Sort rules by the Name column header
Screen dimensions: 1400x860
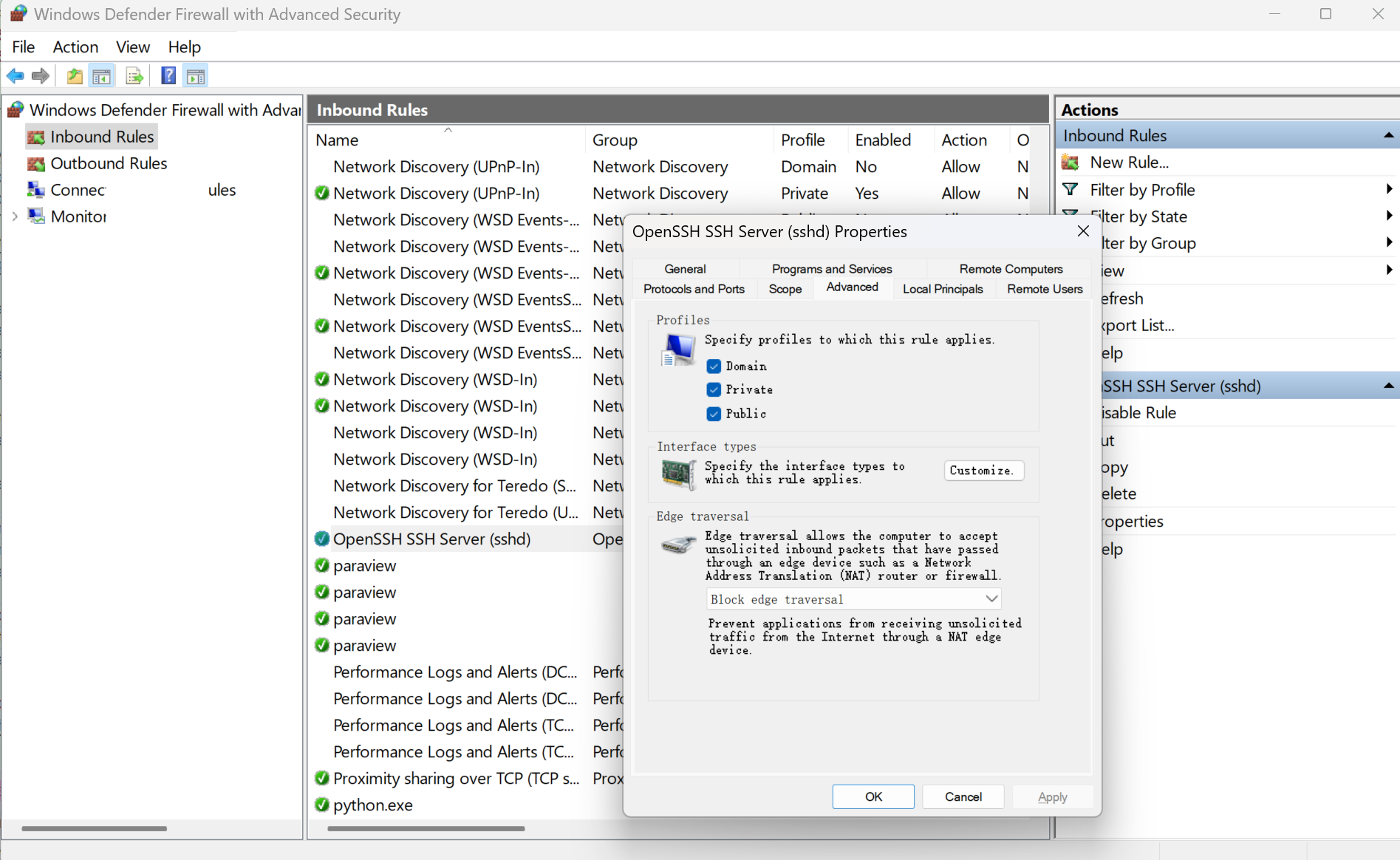tap(448, 140)
